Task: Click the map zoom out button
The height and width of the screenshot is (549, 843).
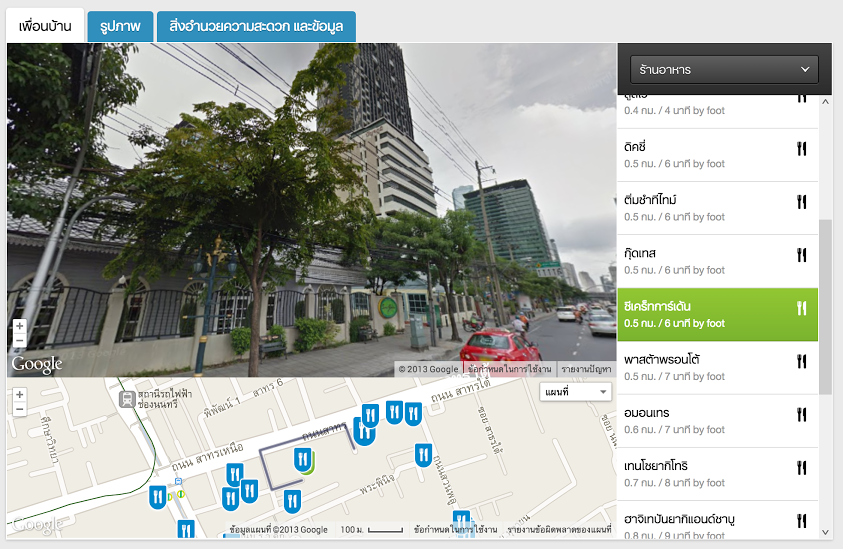Action: point(19,409)
